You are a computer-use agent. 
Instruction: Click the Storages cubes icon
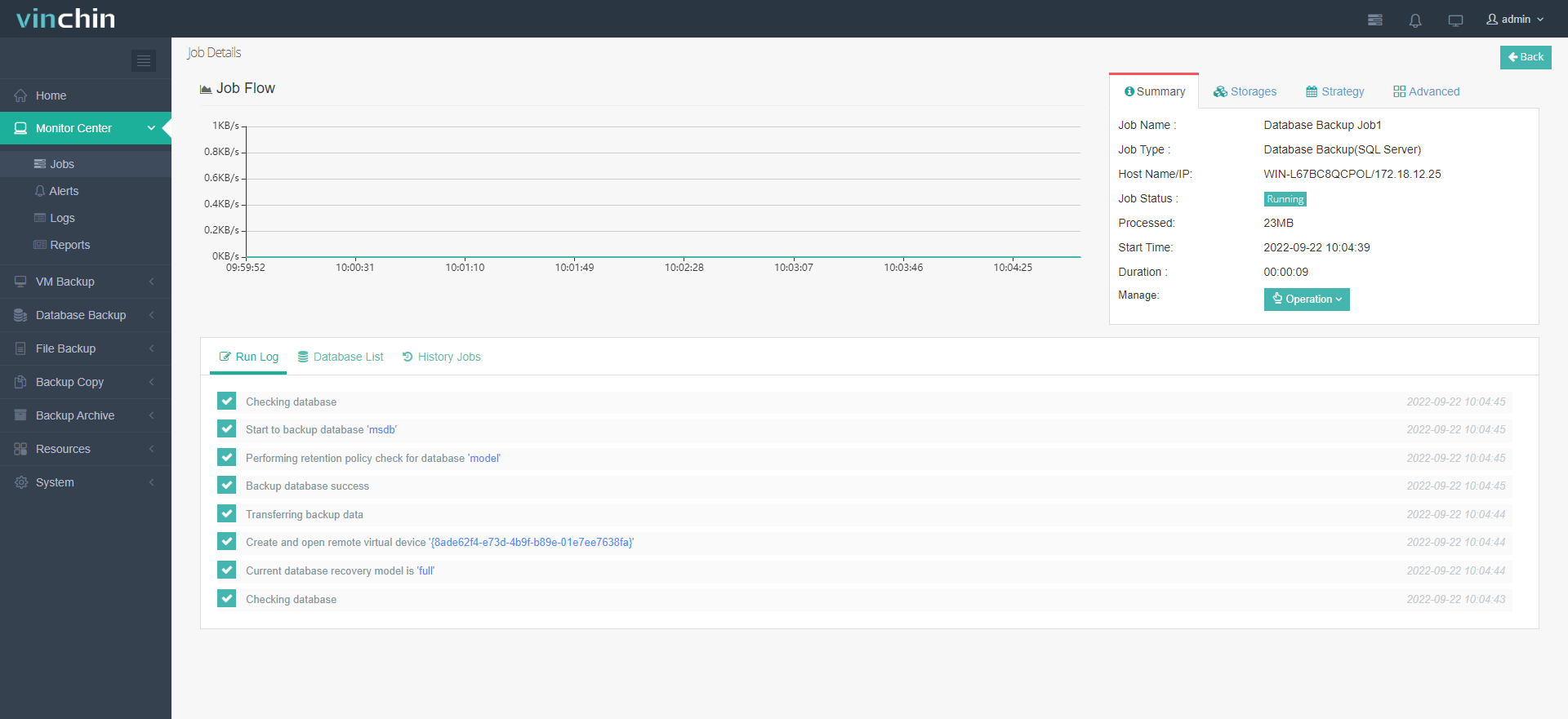1220,91
